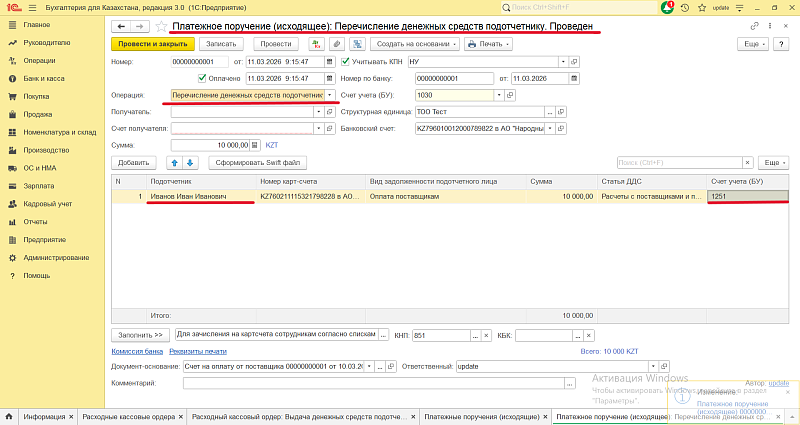Click Провести и закрыть button
Screen dimensions: 800x425
151,44
